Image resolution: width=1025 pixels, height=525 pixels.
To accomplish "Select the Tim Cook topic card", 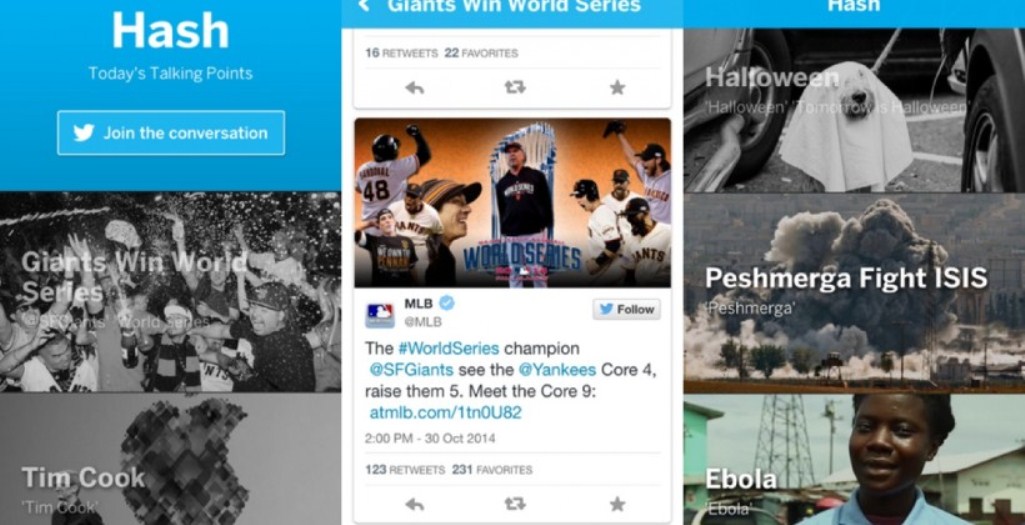I will coord(170,459).
